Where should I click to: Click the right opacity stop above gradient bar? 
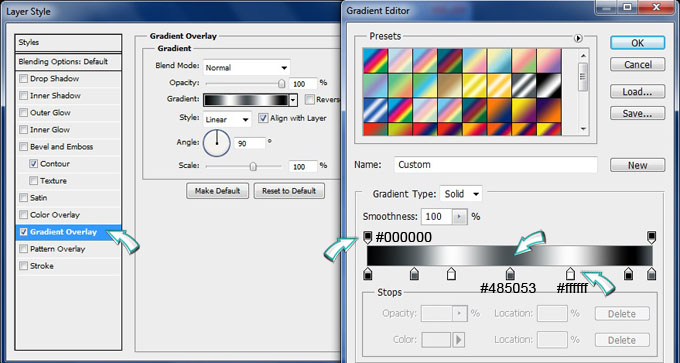point(651,237)
